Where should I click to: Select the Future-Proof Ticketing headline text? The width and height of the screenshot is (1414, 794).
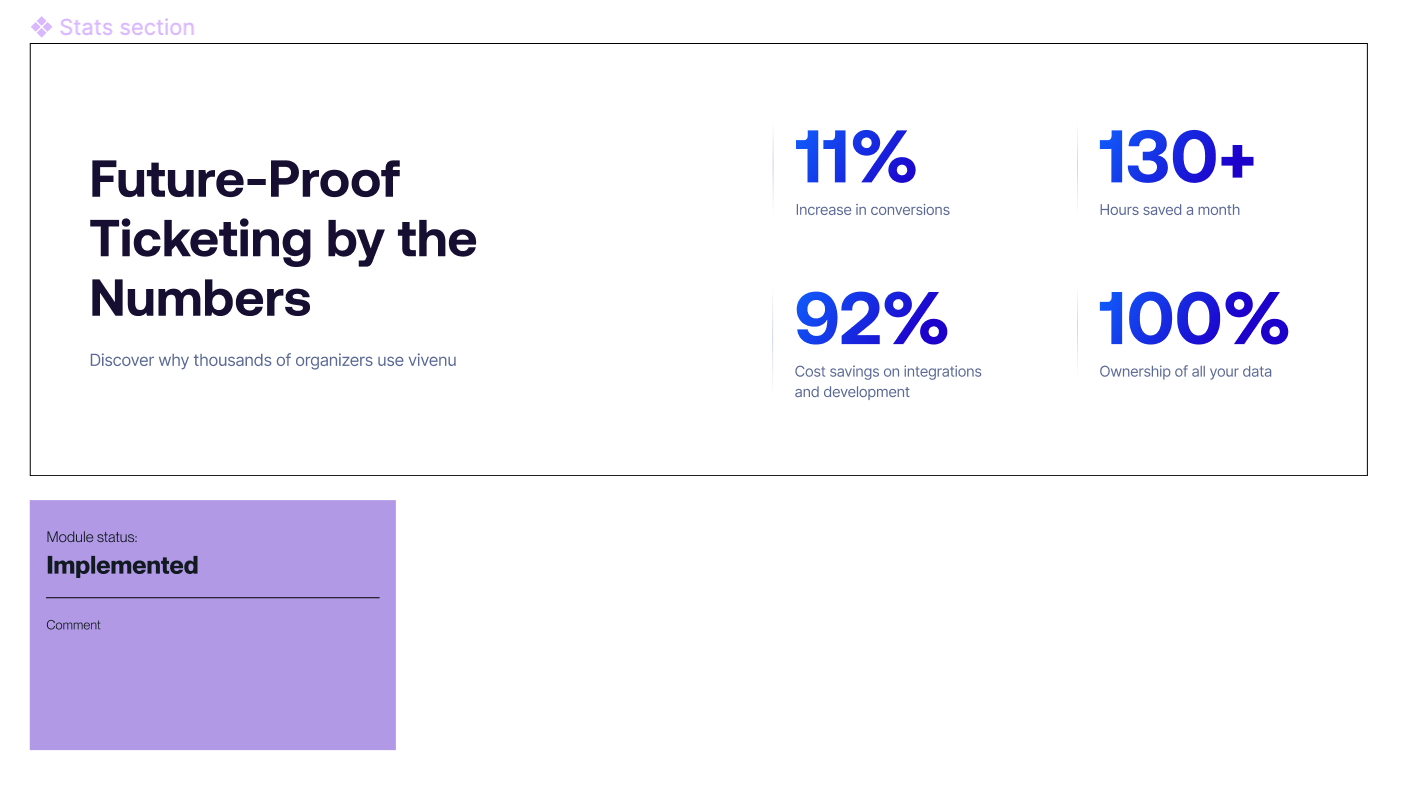tap(283, 238)
